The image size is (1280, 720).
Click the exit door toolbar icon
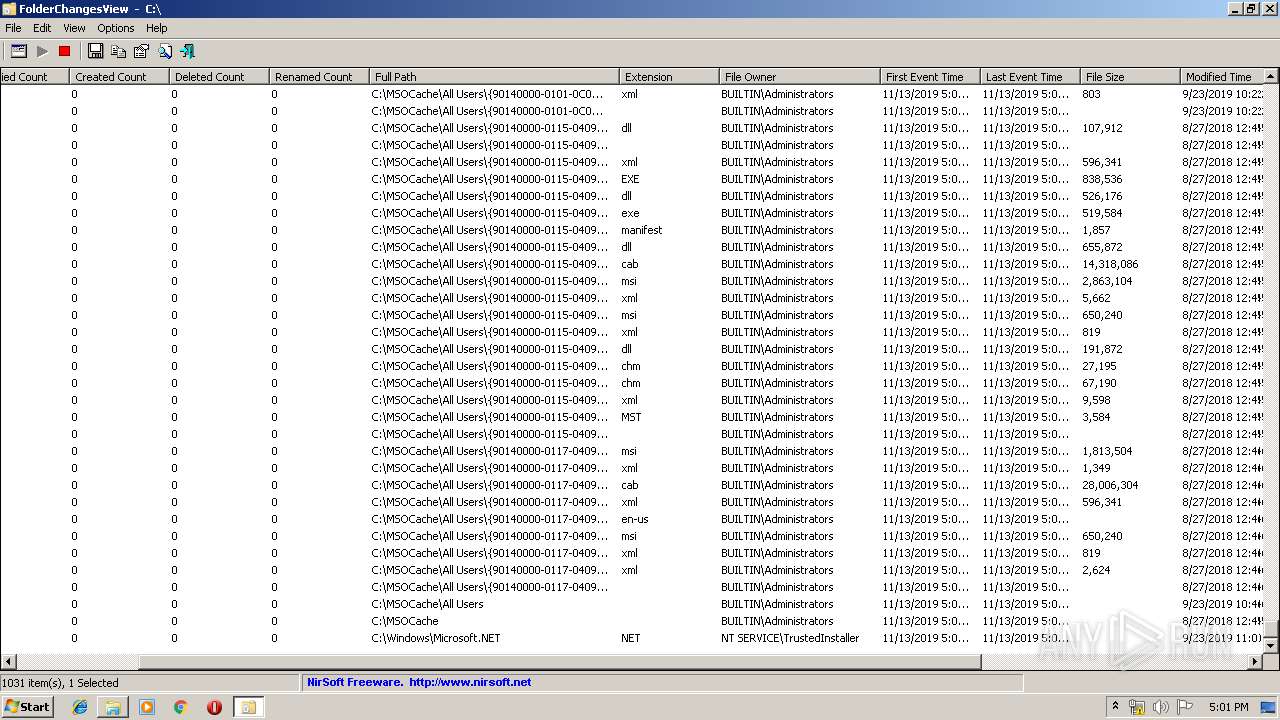[187, 51]
